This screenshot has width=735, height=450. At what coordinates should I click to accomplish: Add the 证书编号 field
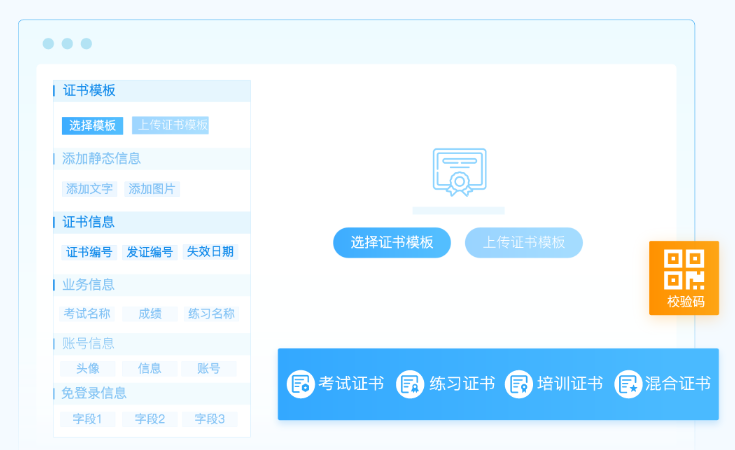(x=90, y=252)
